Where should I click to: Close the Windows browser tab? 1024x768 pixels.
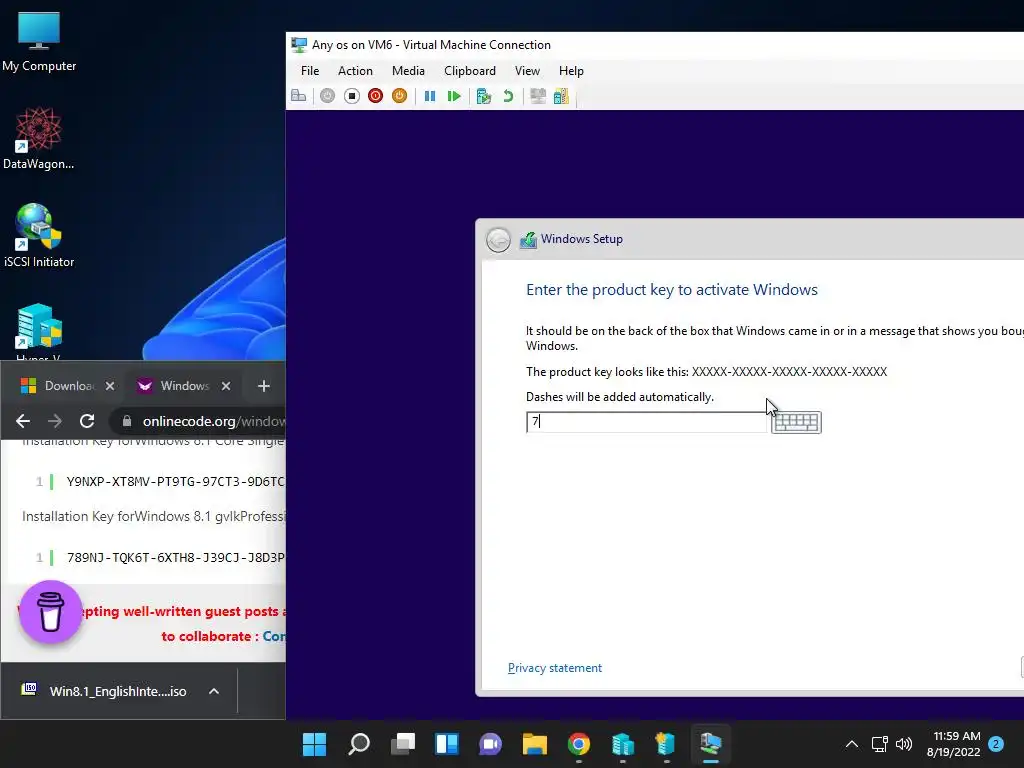(226, 386)
